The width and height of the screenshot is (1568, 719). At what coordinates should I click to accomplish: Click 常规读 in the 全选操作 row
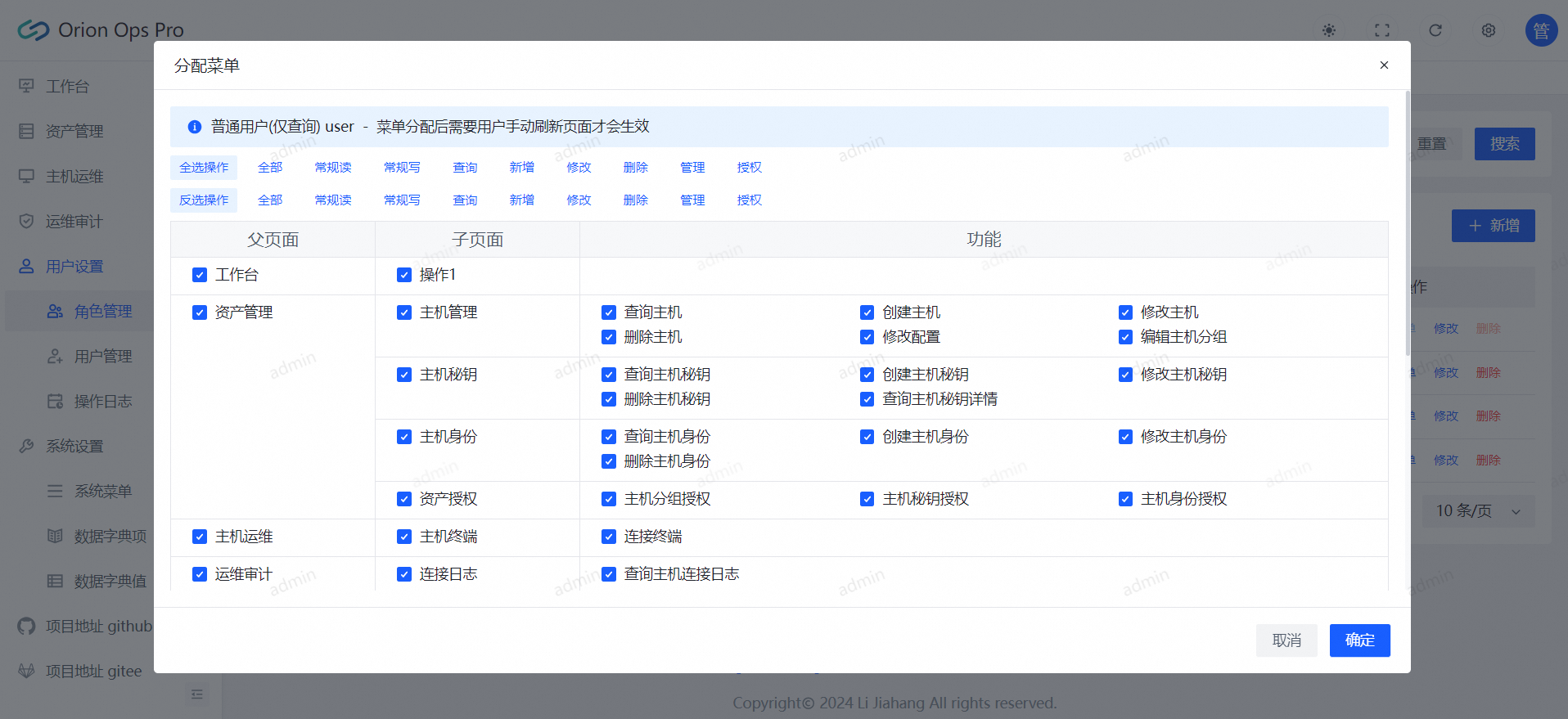pos(333,168)
